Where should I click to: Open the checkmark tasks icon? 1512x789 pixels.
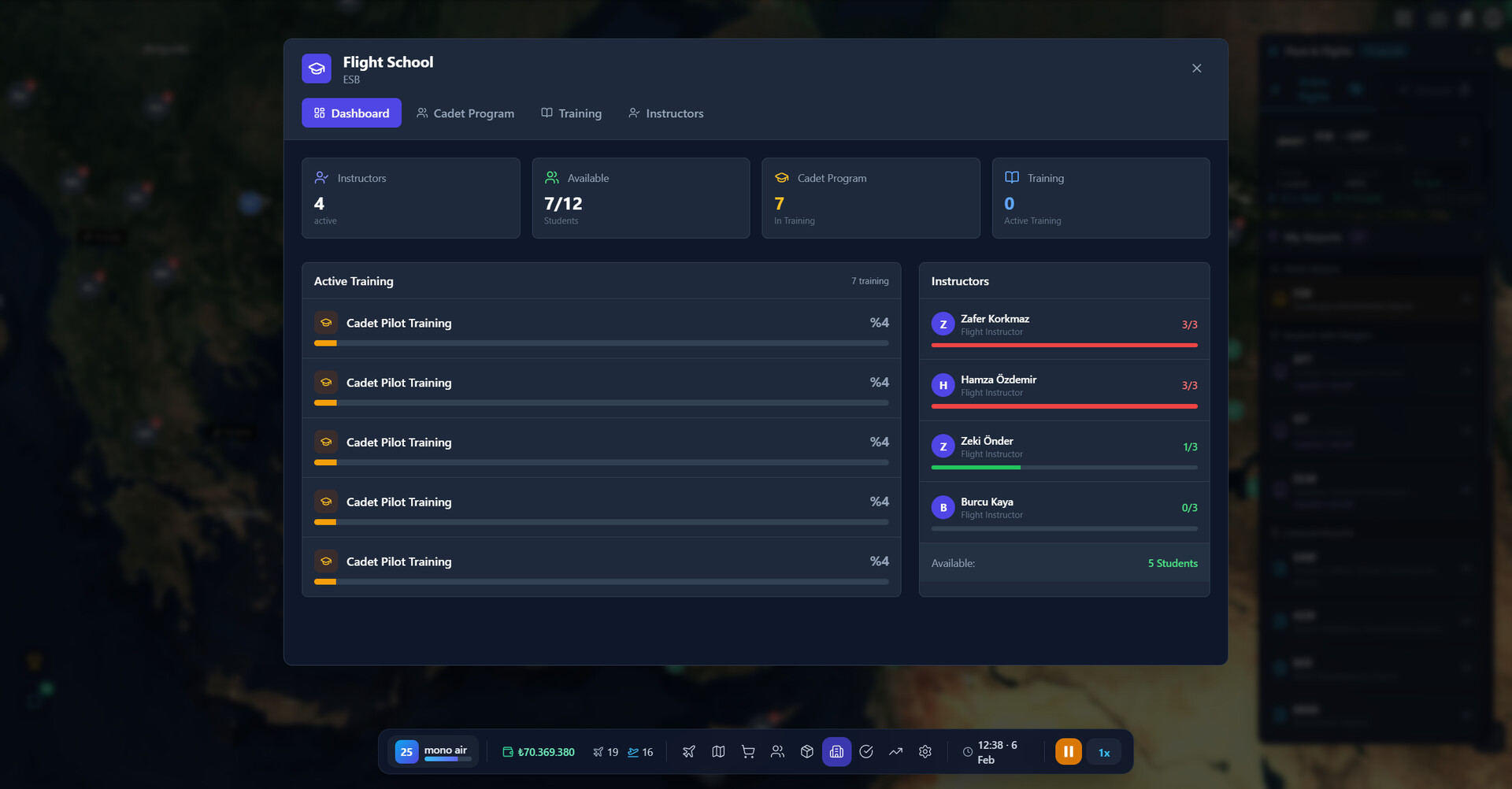[866, 752]
